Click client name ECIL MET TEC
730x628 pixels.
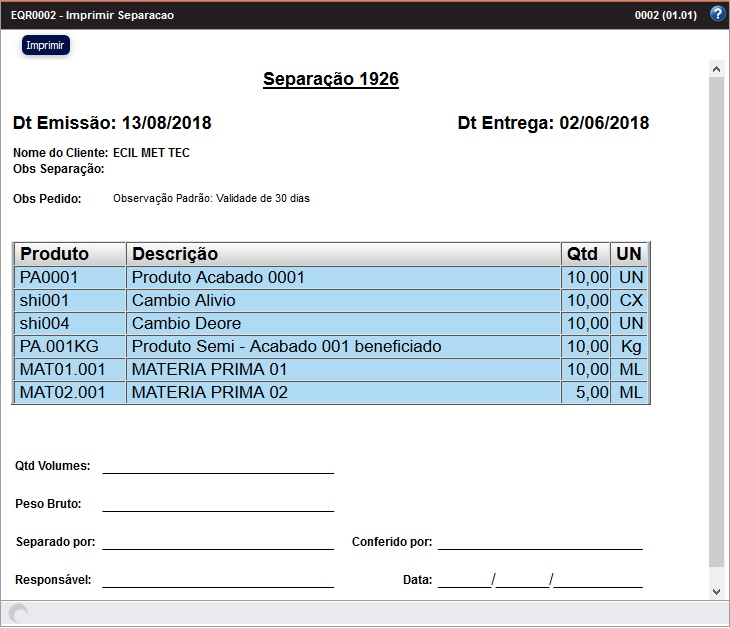click(x=151, y=153)
